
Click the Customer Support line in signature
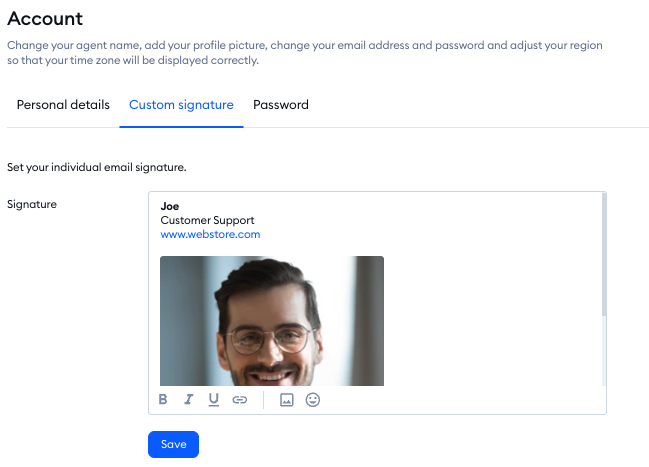coord(207,220)
